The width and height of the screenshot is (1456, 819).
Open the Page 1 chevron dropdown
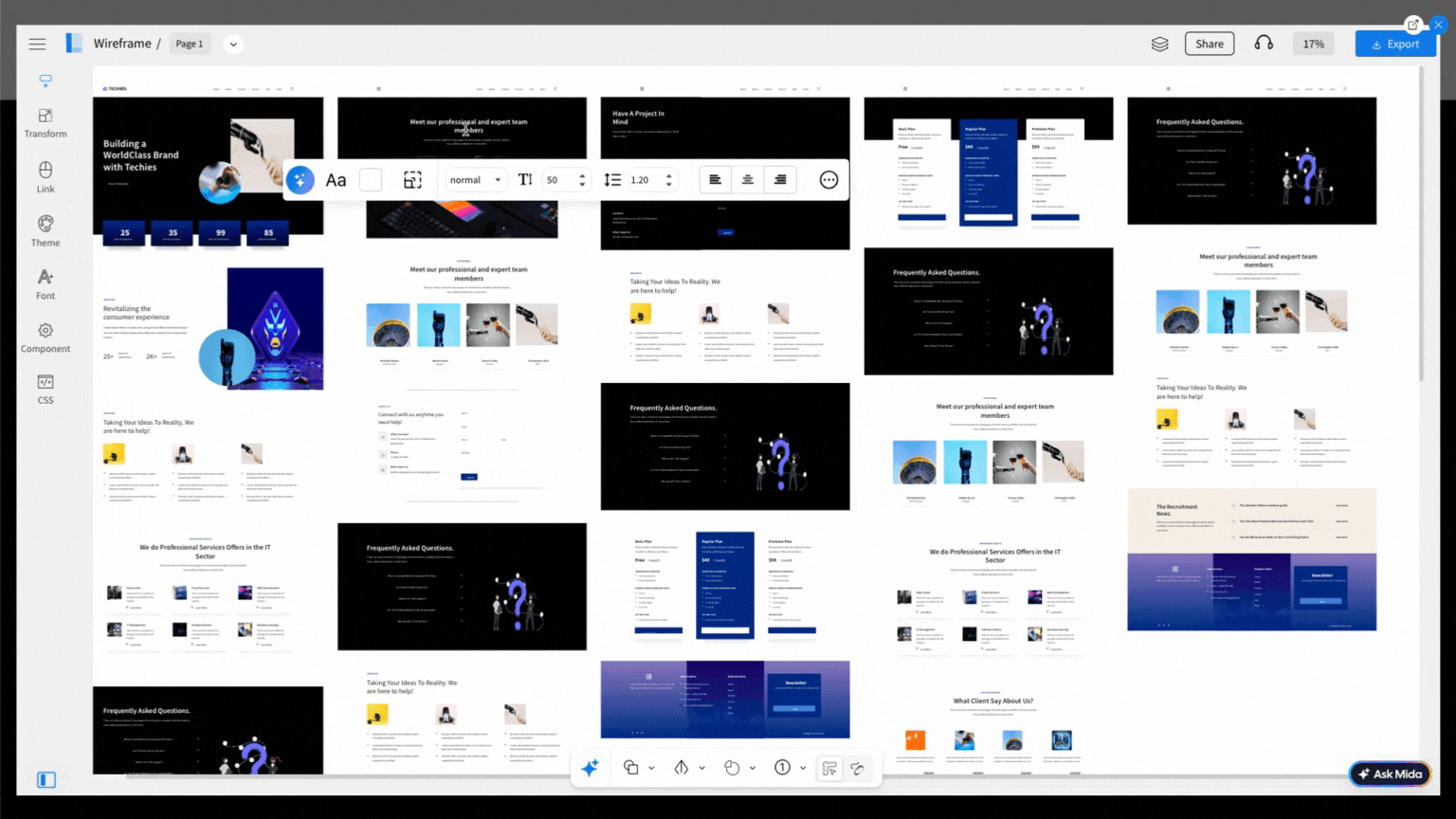point(233,44)
